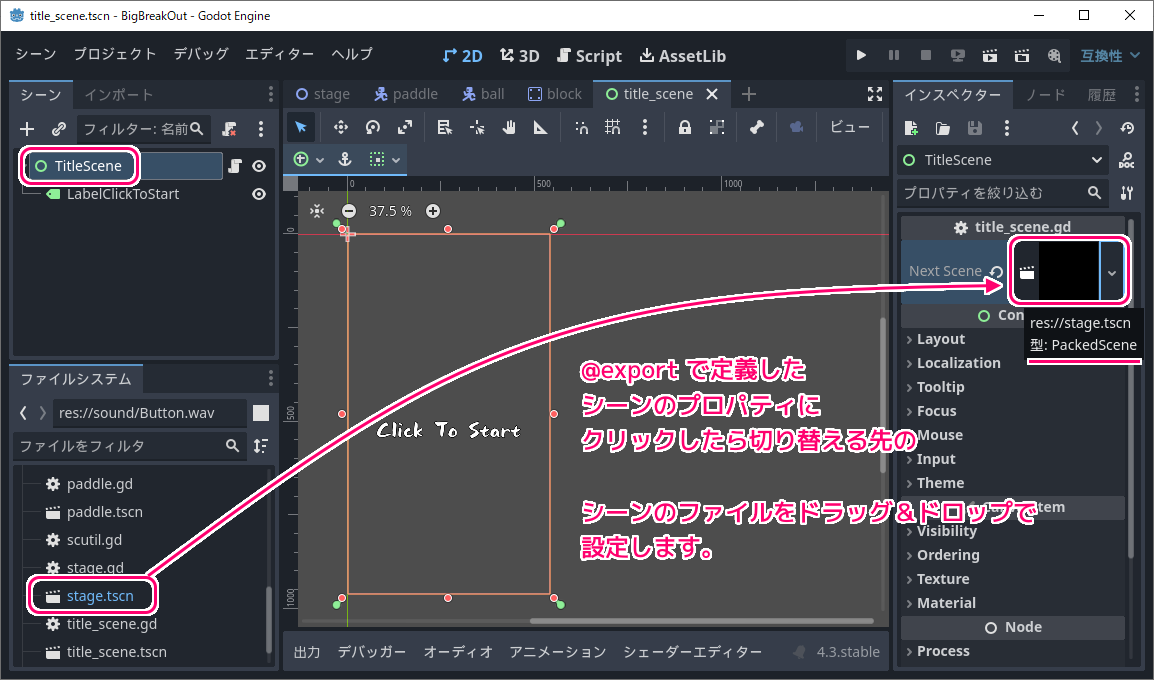Screen dimensions: 1154x680
Task: Group the selected node's children
Action: pyautogui.click(x=717, y=127)
